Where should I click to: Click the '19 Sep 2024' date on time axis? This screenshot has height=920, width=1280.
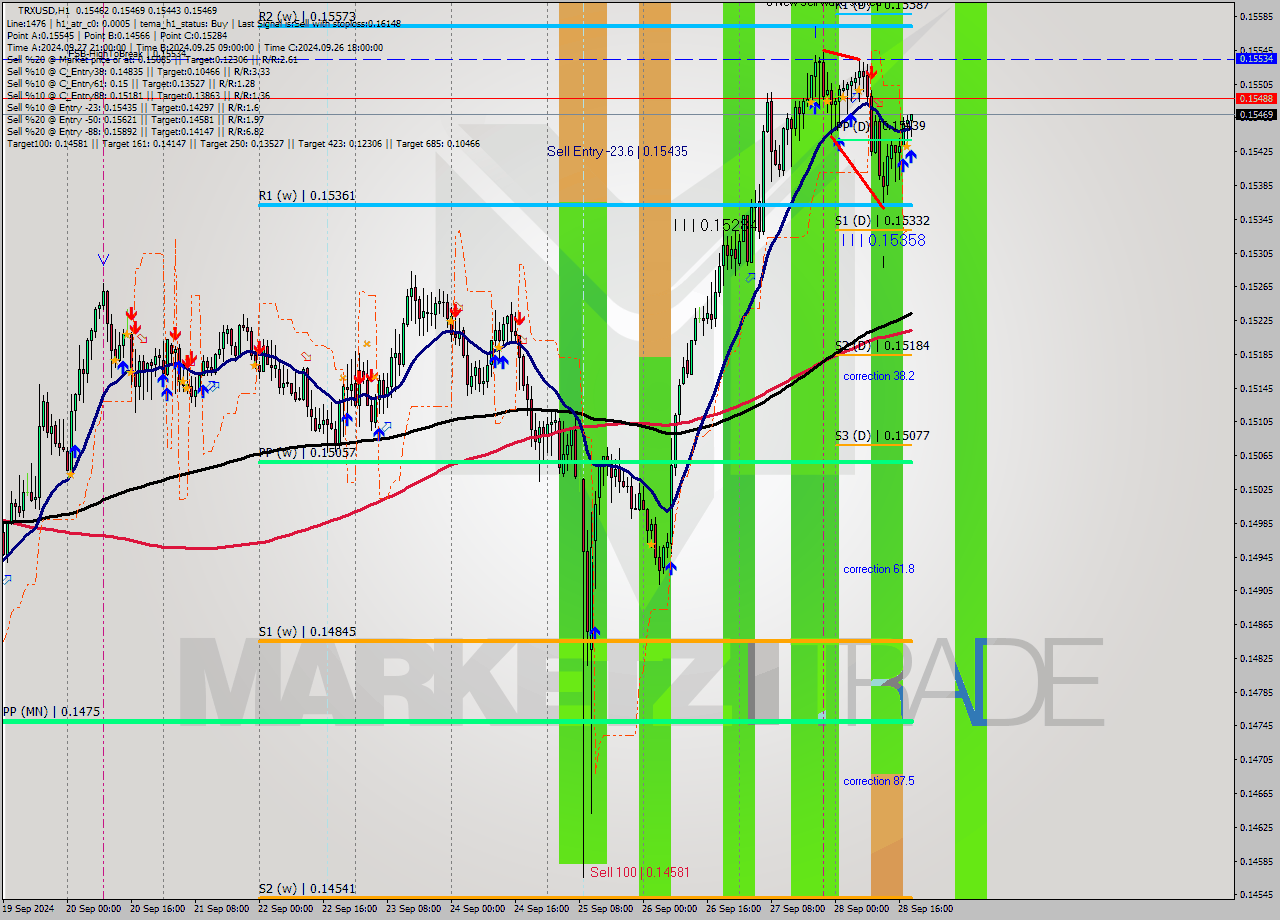[28, 909]
